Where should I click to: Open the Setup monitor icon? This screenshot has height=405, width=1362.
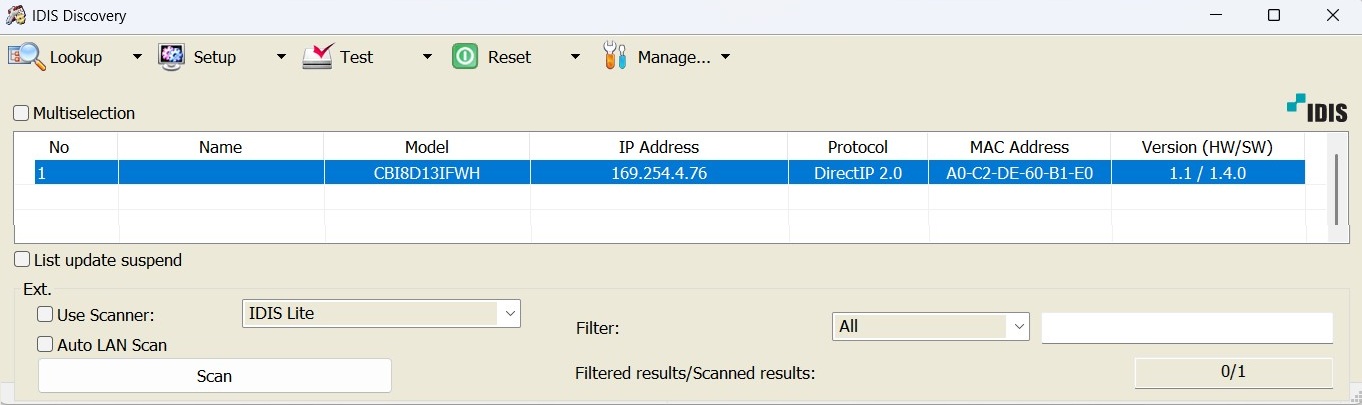[172, 57]
